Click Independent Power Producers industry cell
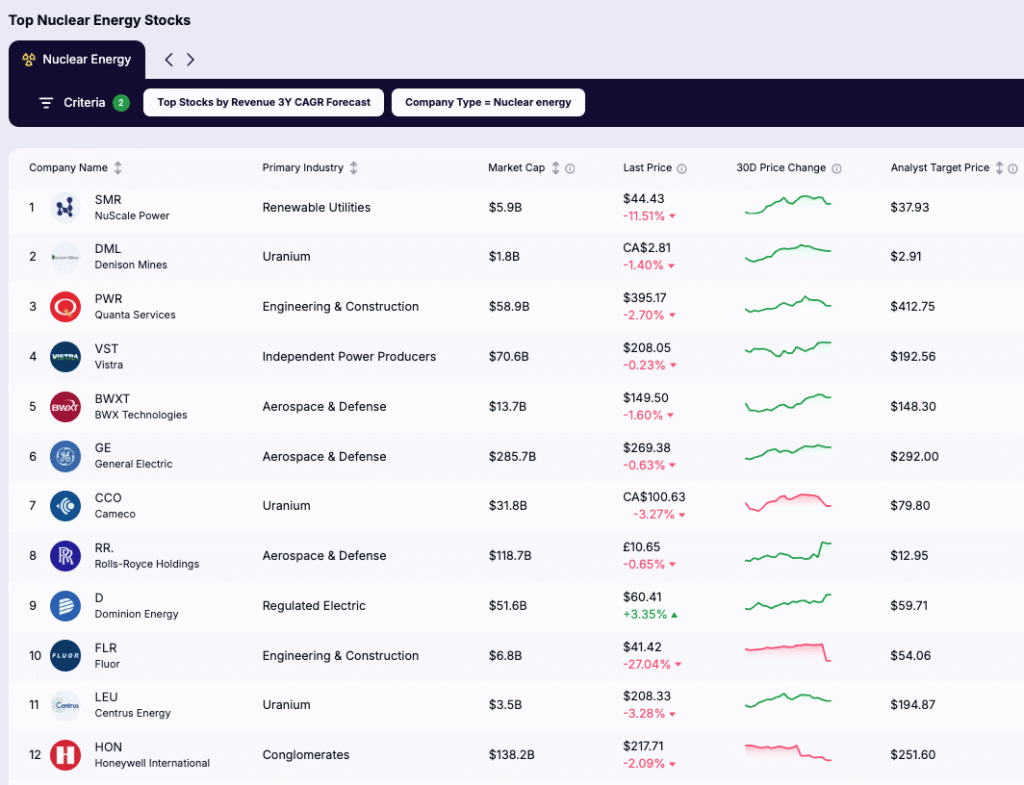Screen dimensions: 1024x785 coord(349,357)
